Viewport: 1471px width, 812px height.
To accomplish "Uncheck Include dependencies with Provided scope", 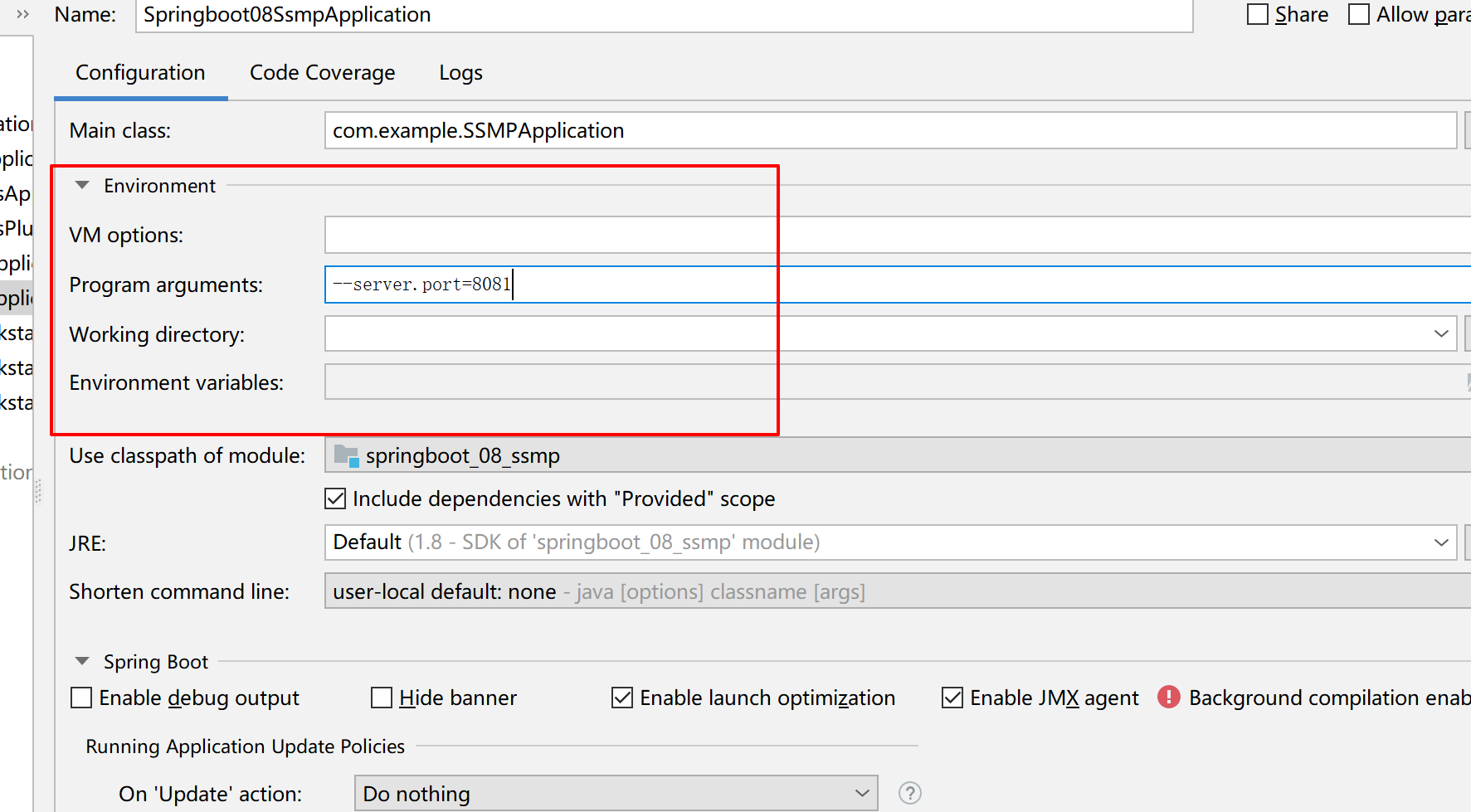I will 335,498.
